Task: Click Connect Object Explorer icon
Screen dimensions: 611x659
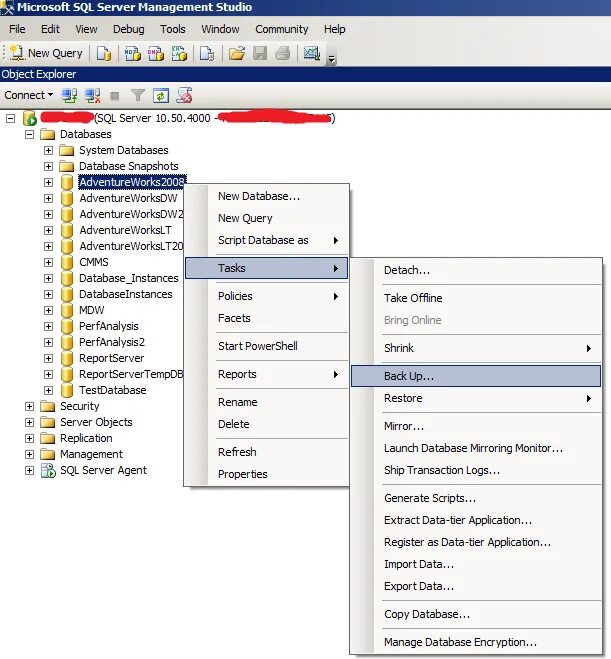Action: [69, 95]
